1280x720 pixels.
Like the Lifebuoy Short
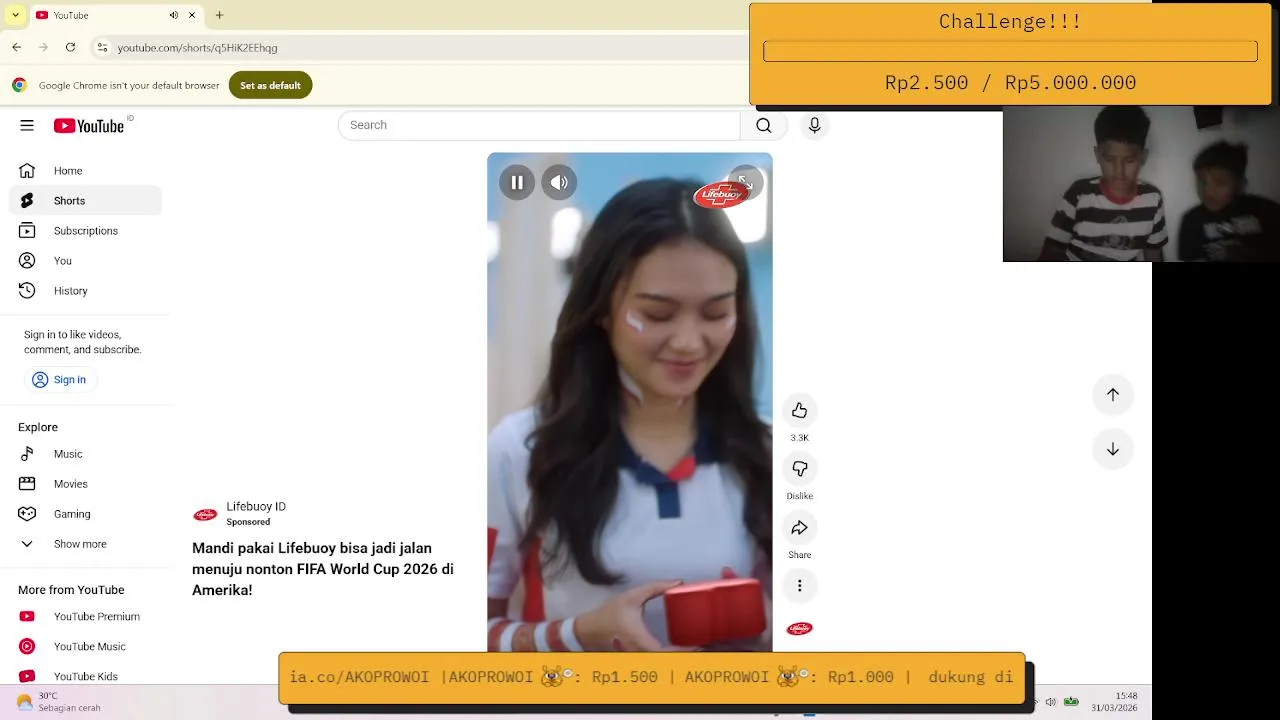click(x=799, y=411)
